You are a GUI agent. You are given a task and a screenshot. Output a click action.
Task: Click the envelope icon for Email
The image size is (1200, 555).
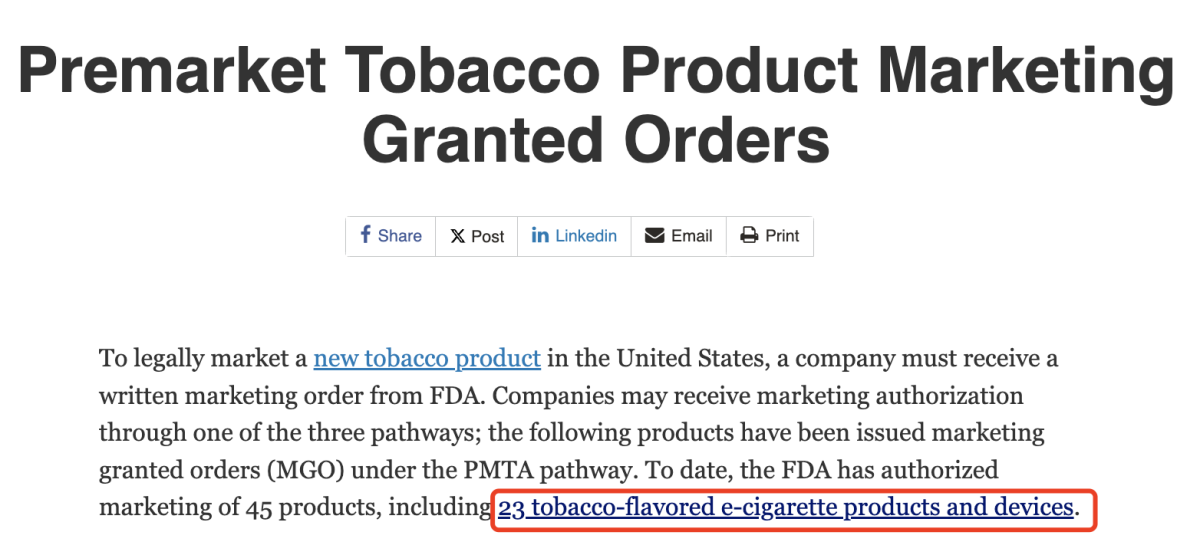tap(655, 235)
